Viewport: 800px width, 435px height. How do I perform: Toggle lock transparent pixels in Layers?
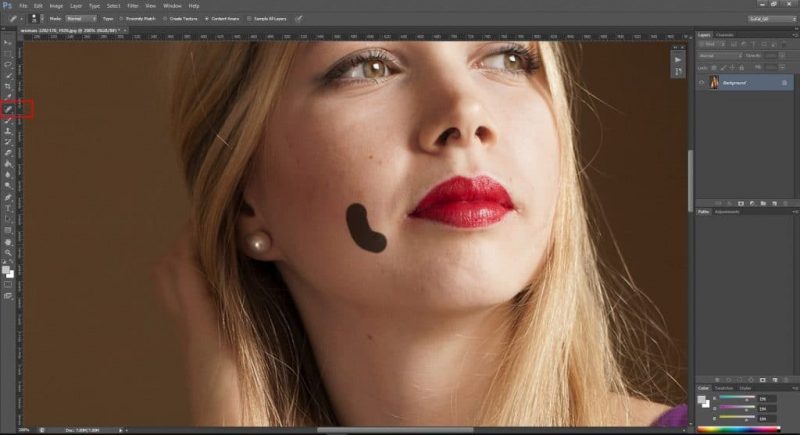click(x=714, y=68)
